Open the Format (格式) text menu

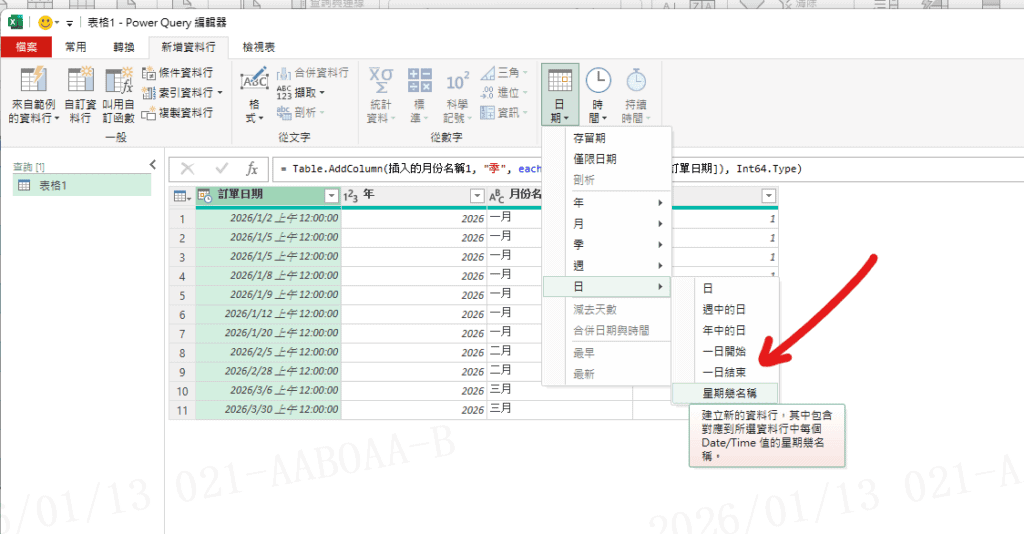(254, 95)
